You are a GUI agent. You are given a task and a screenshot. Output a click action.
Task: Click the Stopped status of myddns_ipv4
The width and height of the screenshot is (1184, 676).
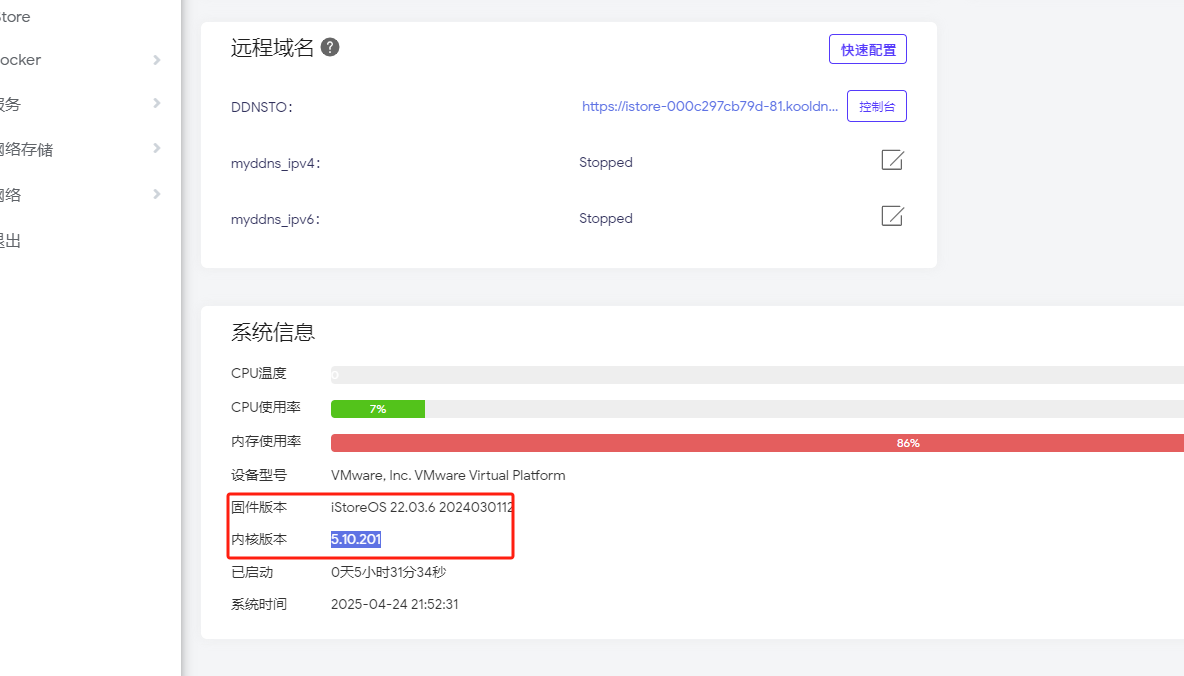[x=606, y=162]
